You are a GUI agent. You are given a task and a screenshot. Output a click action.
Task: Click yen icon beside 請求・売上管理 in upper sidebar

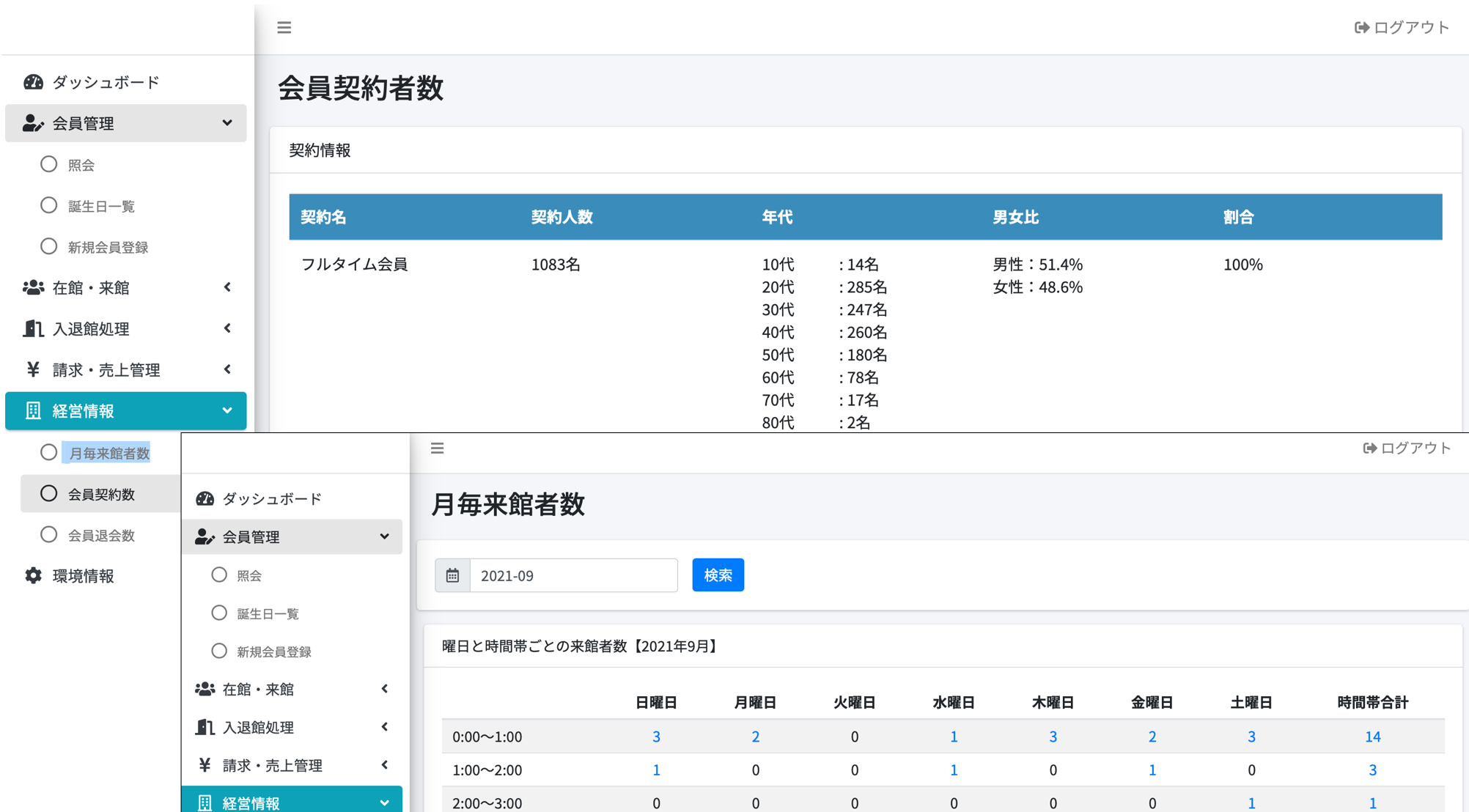pyautogui.click(x=34, y=369)
